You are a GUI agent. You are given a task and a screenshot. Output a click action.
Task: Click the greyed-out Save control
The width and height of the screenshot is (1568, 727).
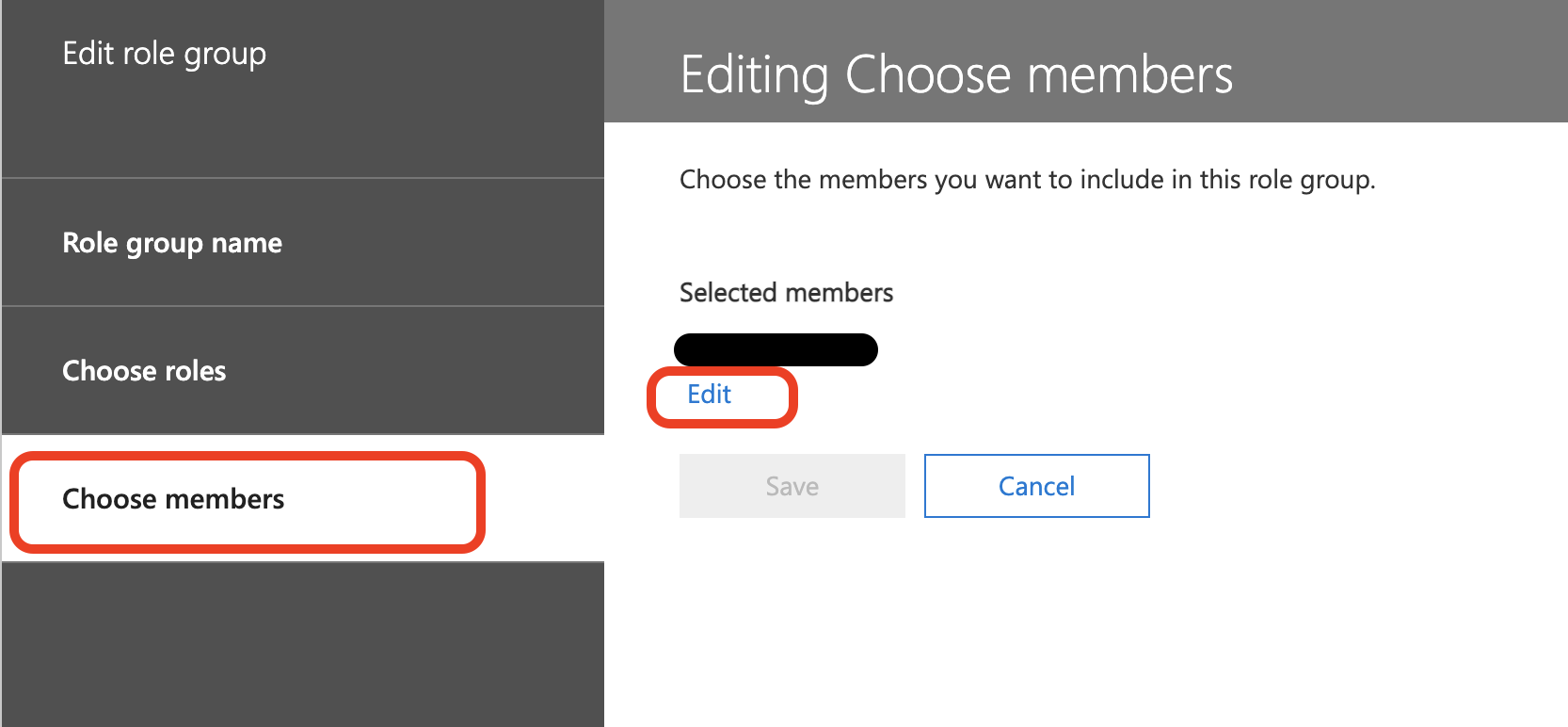coord(792,486)
